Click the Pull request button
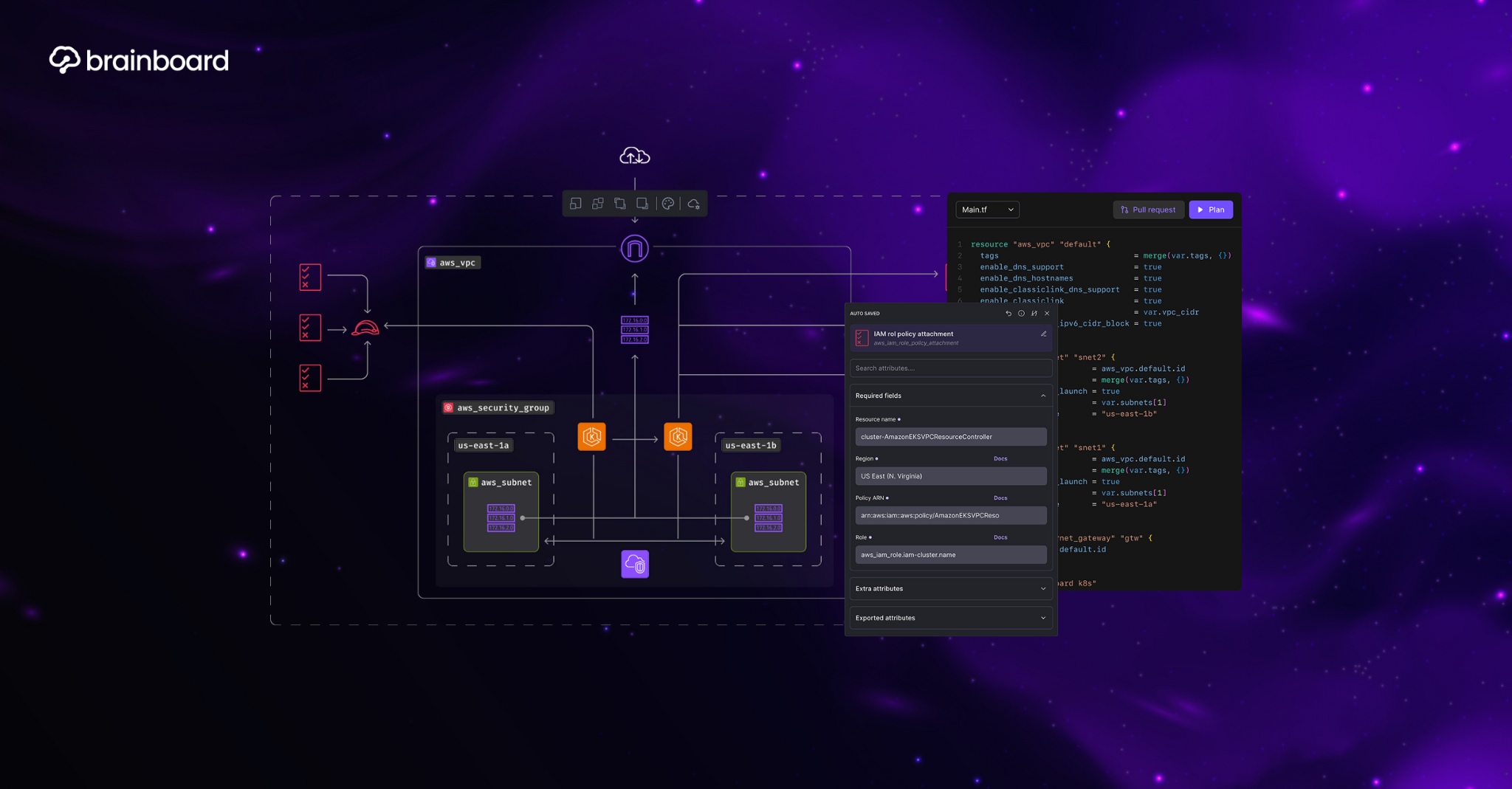 pos(1148,210)
